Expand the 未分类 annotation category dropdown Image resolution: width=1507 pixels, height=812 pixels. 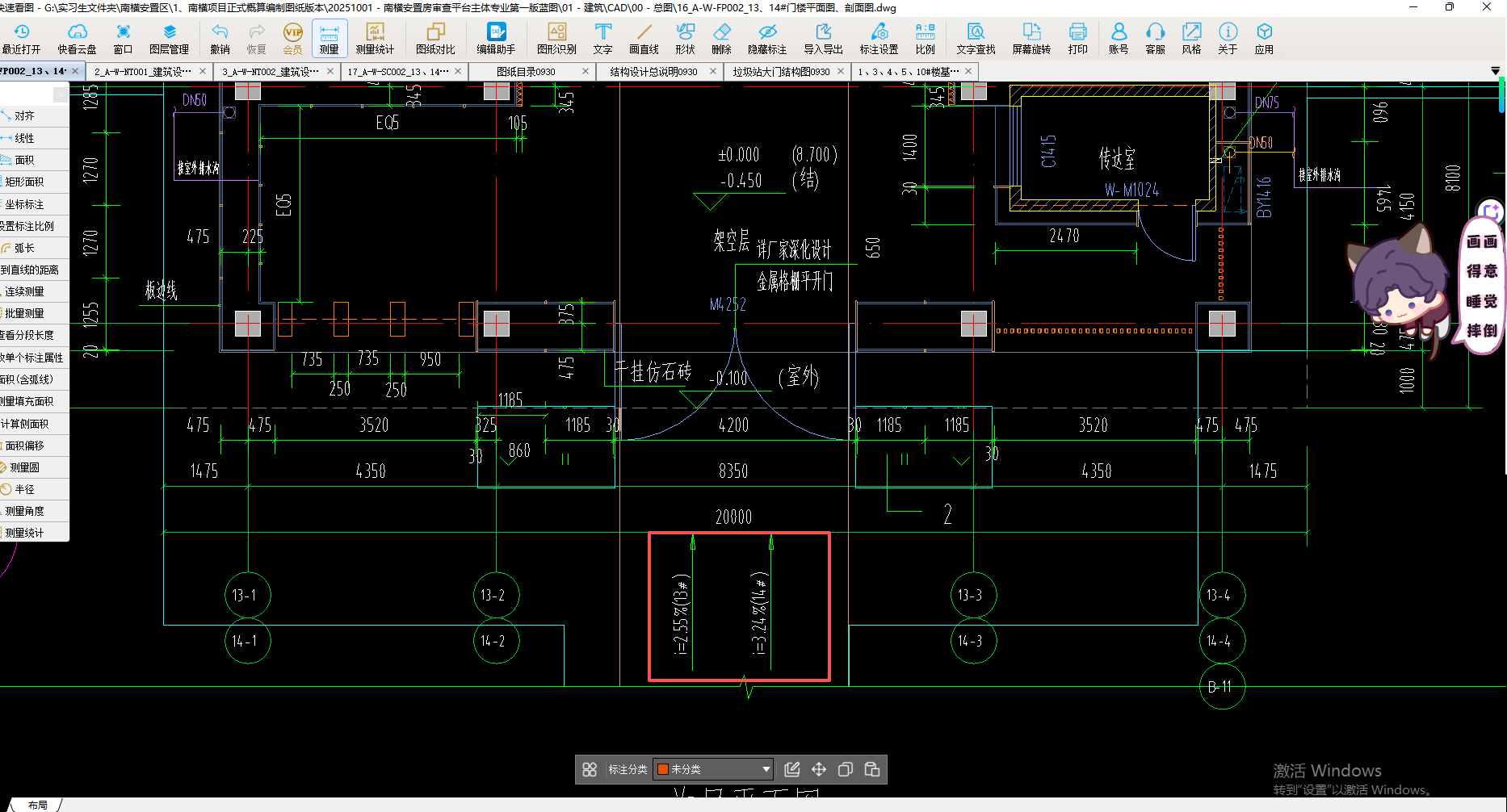[x=766, y=769]
